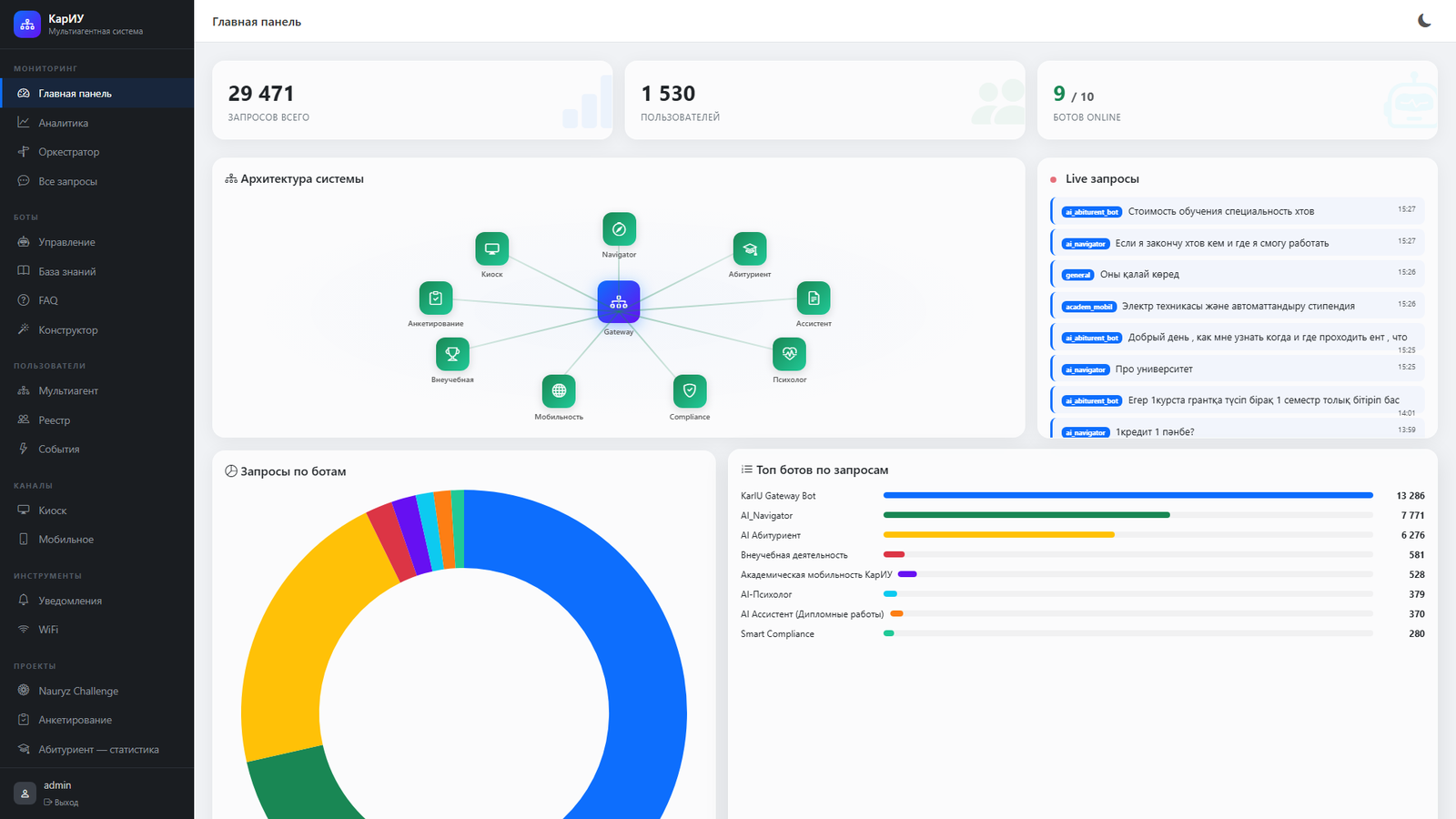Navigate to the Управление menu item
The height and width of the screenshot is (819, 1456).
96,242
